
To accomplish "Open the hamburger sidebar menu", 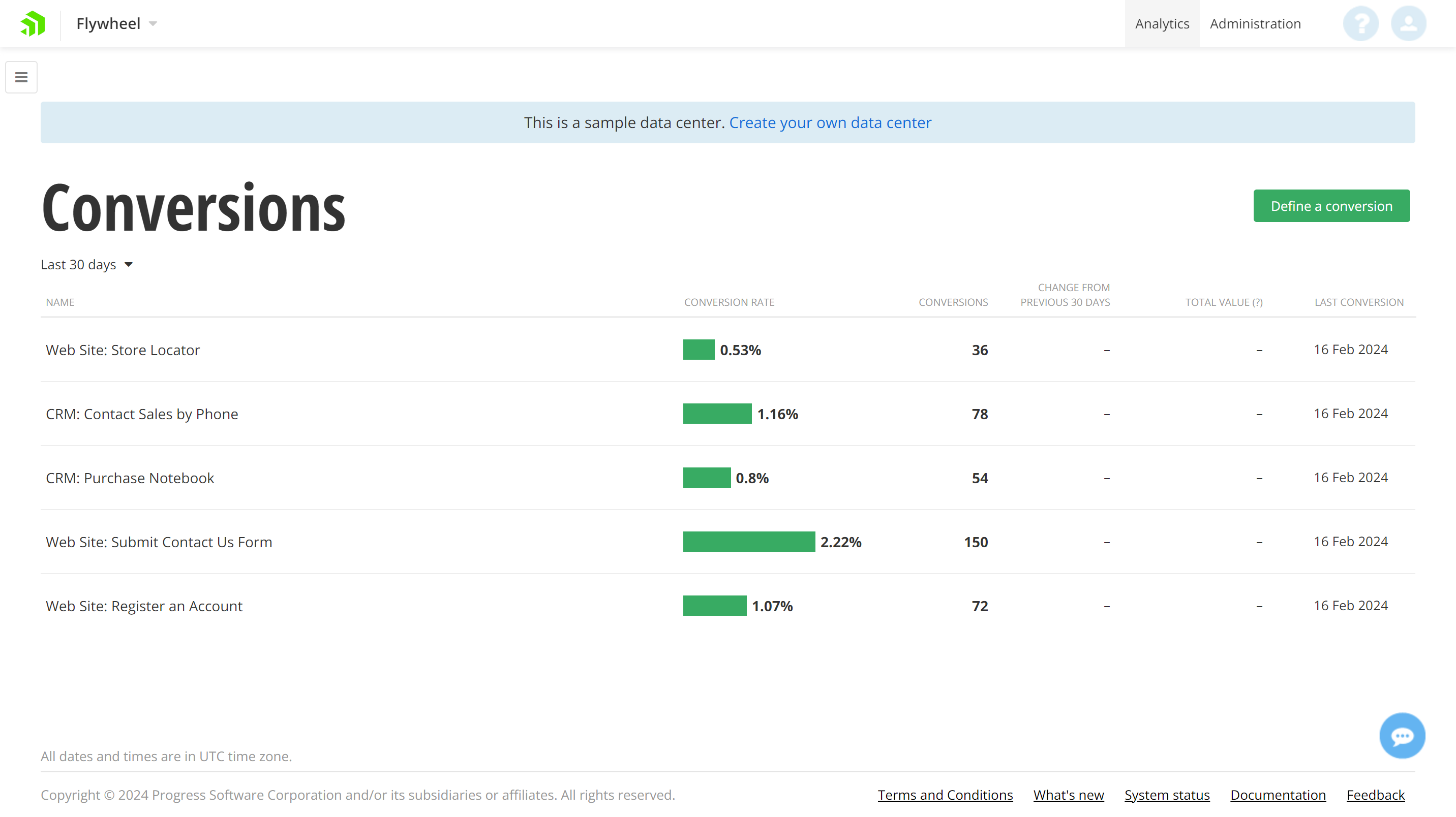I will [21, 77].
